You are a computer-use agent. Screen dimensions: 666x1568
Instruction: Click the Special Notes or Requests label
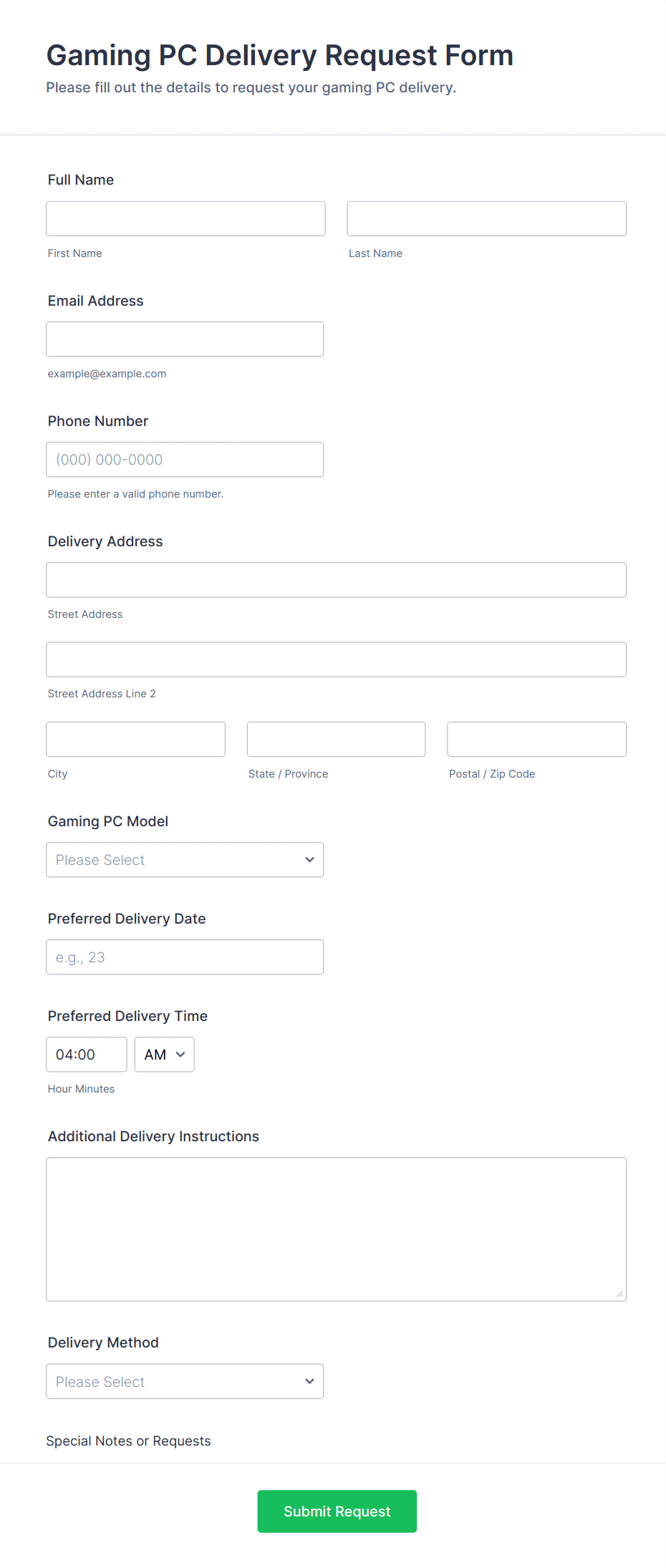point(128,1441)
